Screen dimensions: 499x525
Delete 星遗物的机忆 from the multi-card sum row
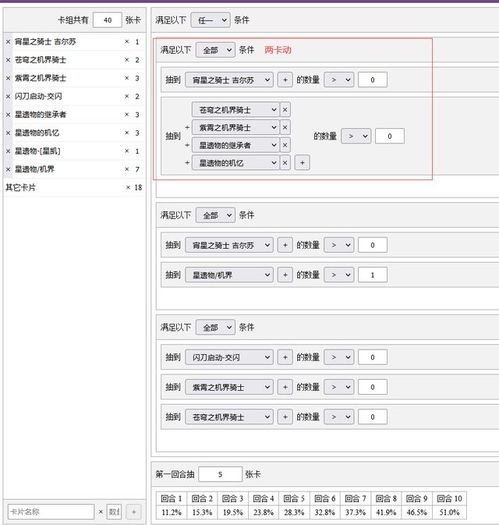[285, 163]
